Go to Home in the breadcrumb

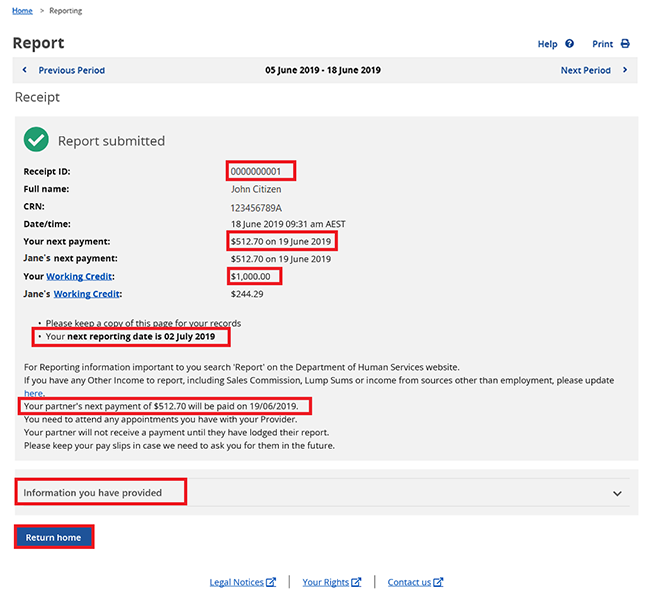pyautogui.click(x=22, y=11)
